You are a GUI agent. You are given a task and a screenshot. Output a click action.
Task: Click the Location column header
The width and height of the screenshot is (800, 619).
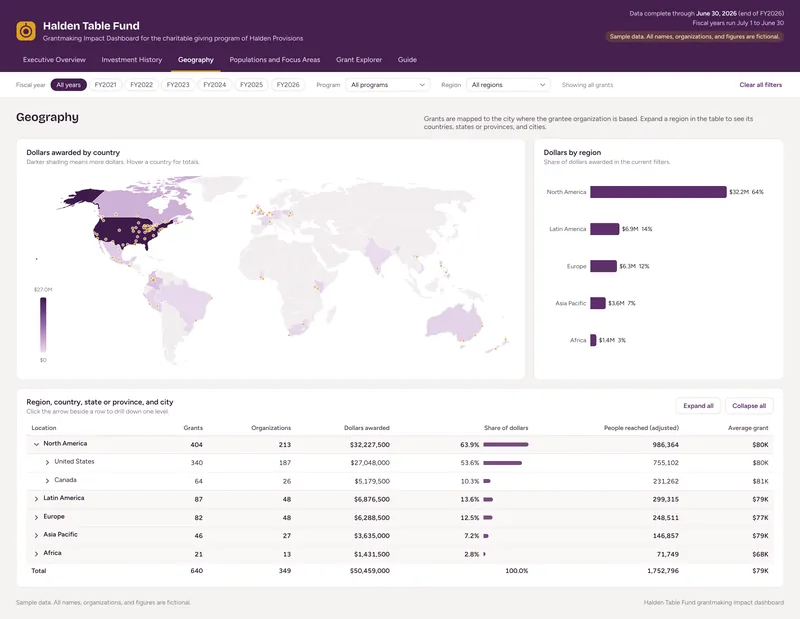coord(44,428)
